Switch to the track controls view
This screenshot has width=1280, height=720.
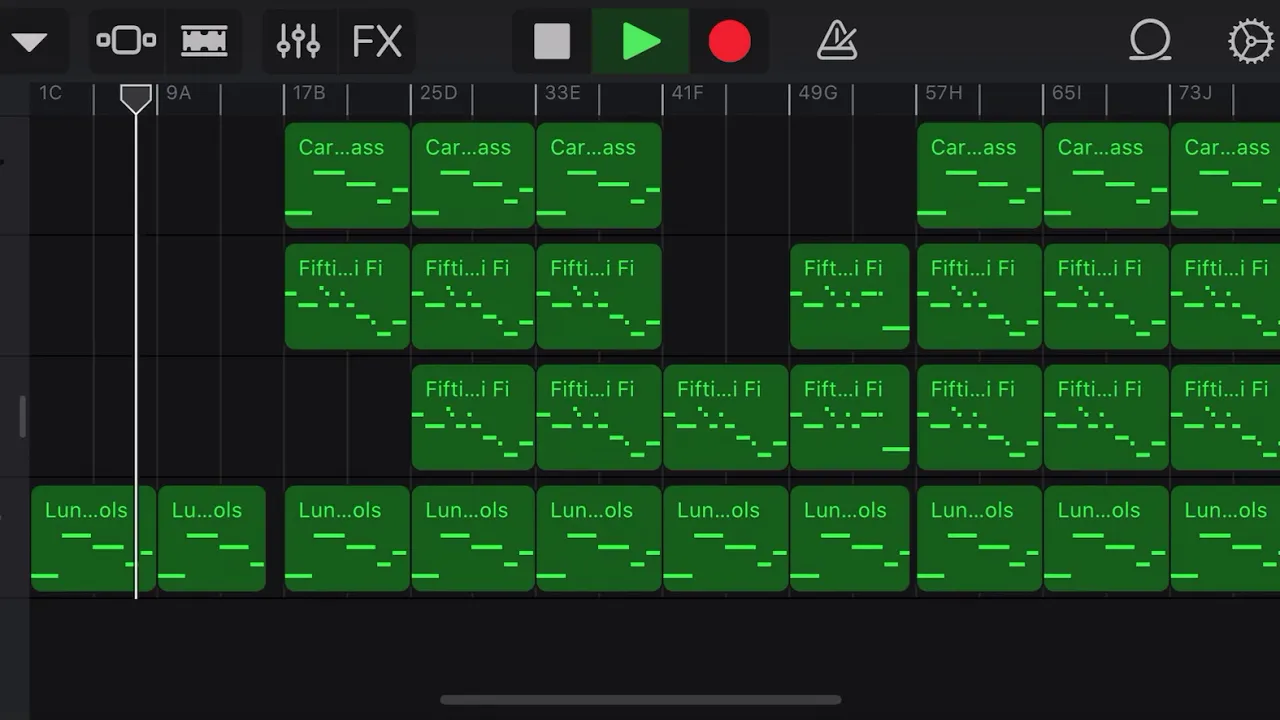pyautogui.click(x=126, y=41)
